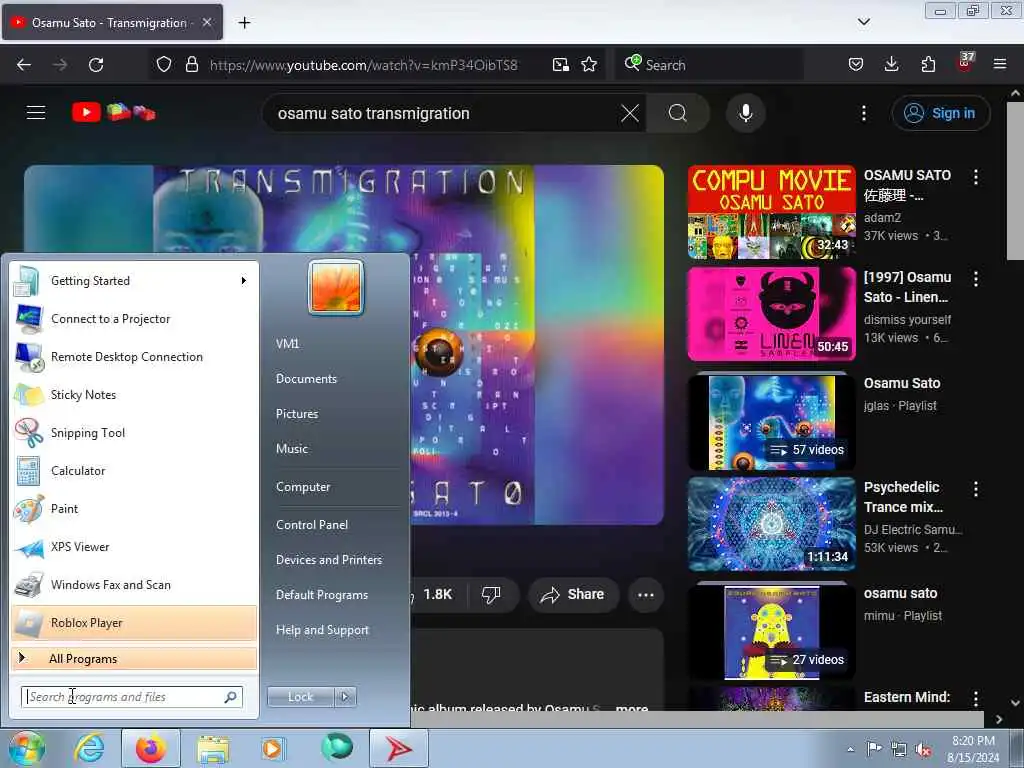
Task: Open shutdown options arrow next to Lock
Action: [x=345, y=697]
